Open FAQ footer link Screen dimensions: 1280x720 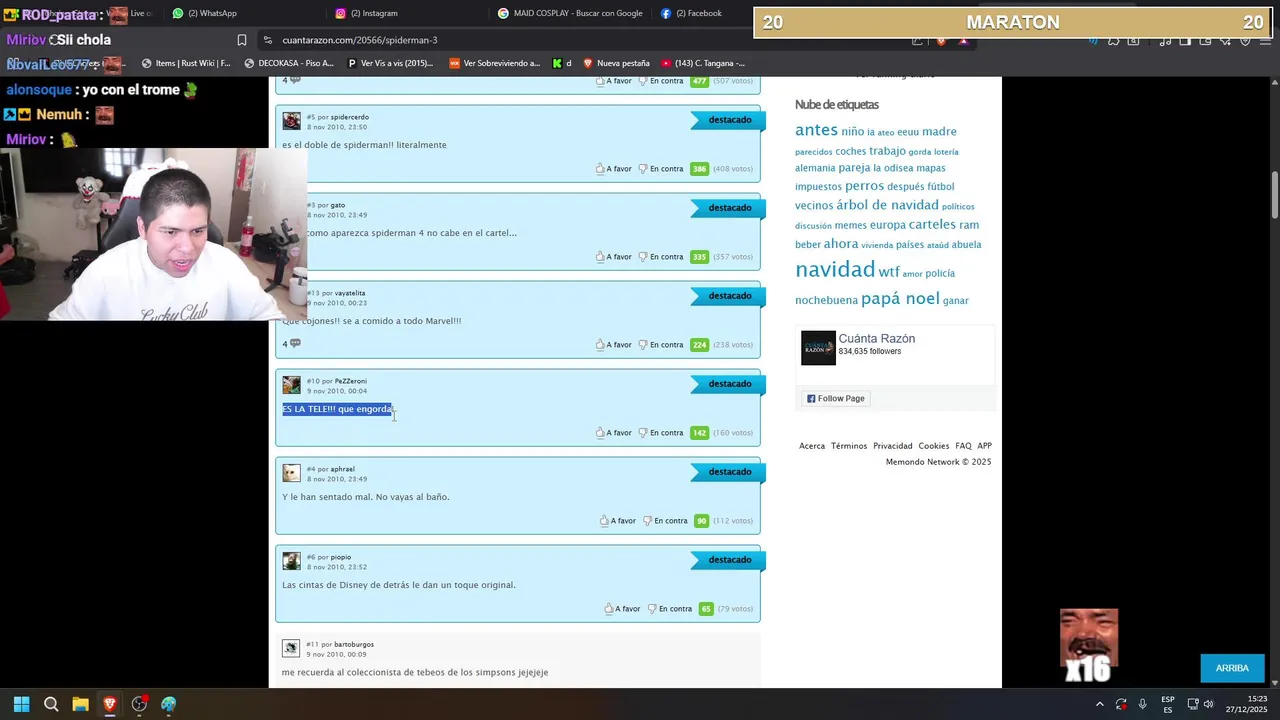click(x=963, y=446)
